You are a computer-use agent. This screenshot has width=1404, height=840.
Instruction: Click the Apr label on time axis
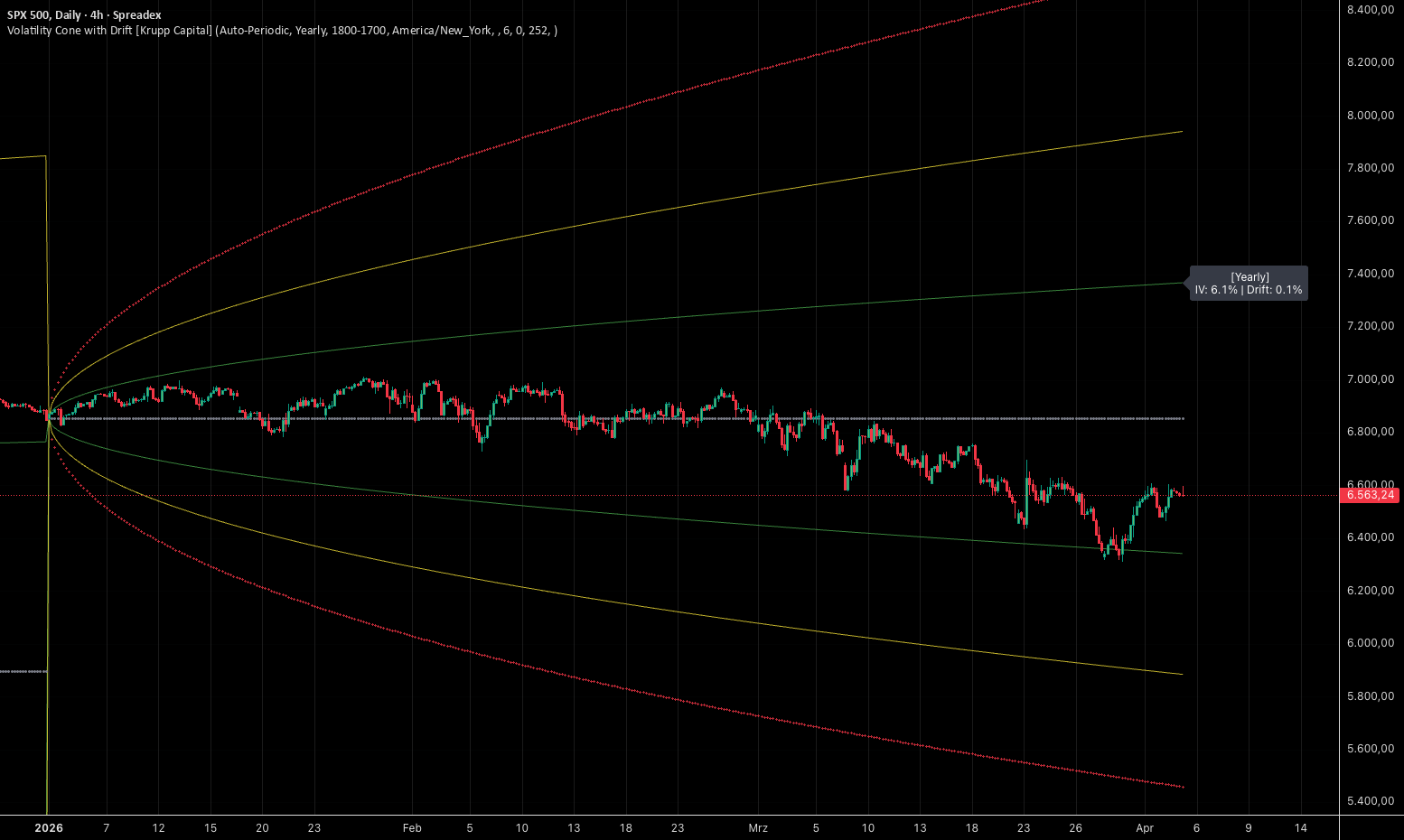[1145, 828]
